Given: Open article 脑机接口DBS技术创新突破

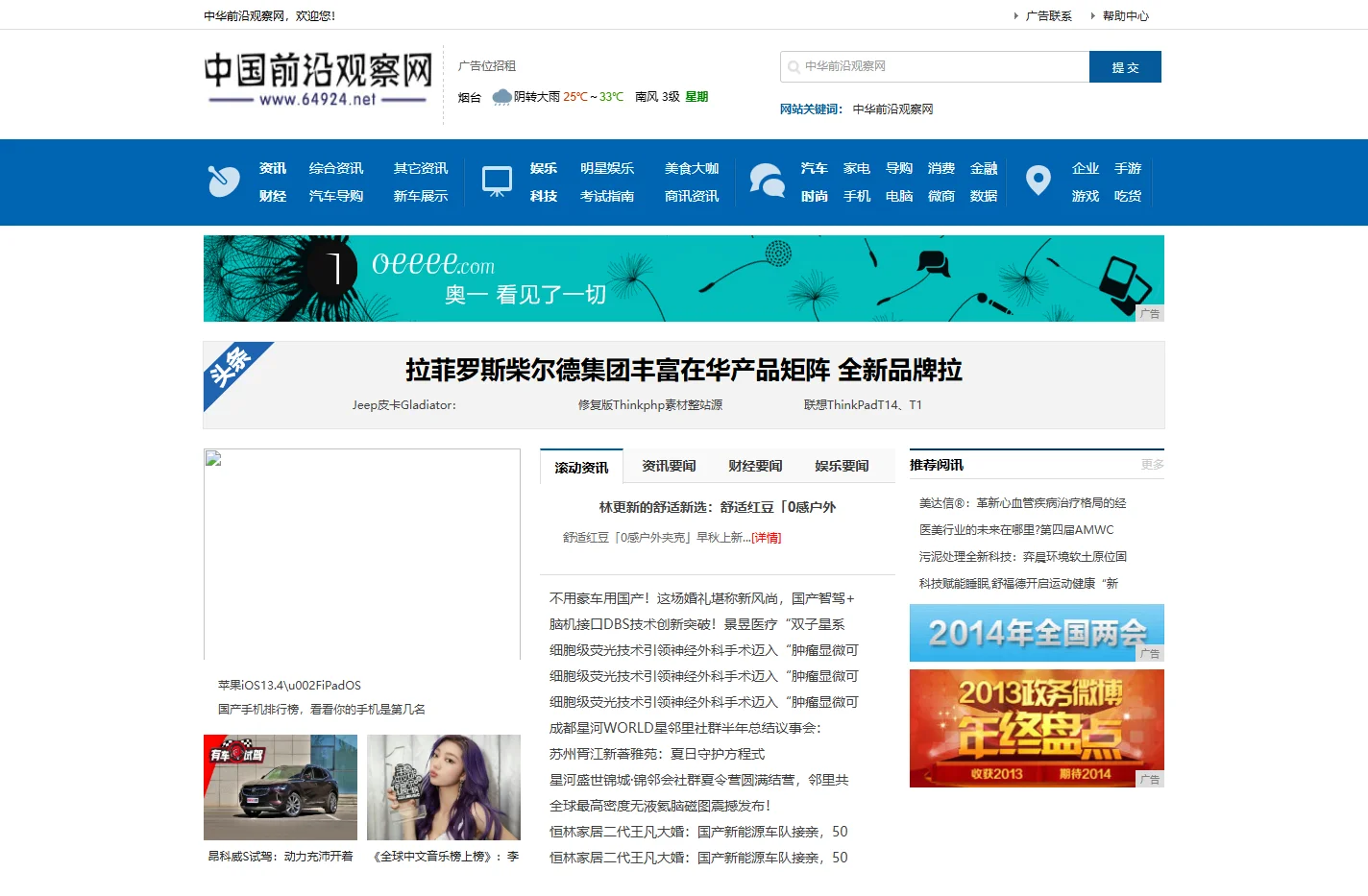Looking at the screenshot, I should (x=697, y=624).
